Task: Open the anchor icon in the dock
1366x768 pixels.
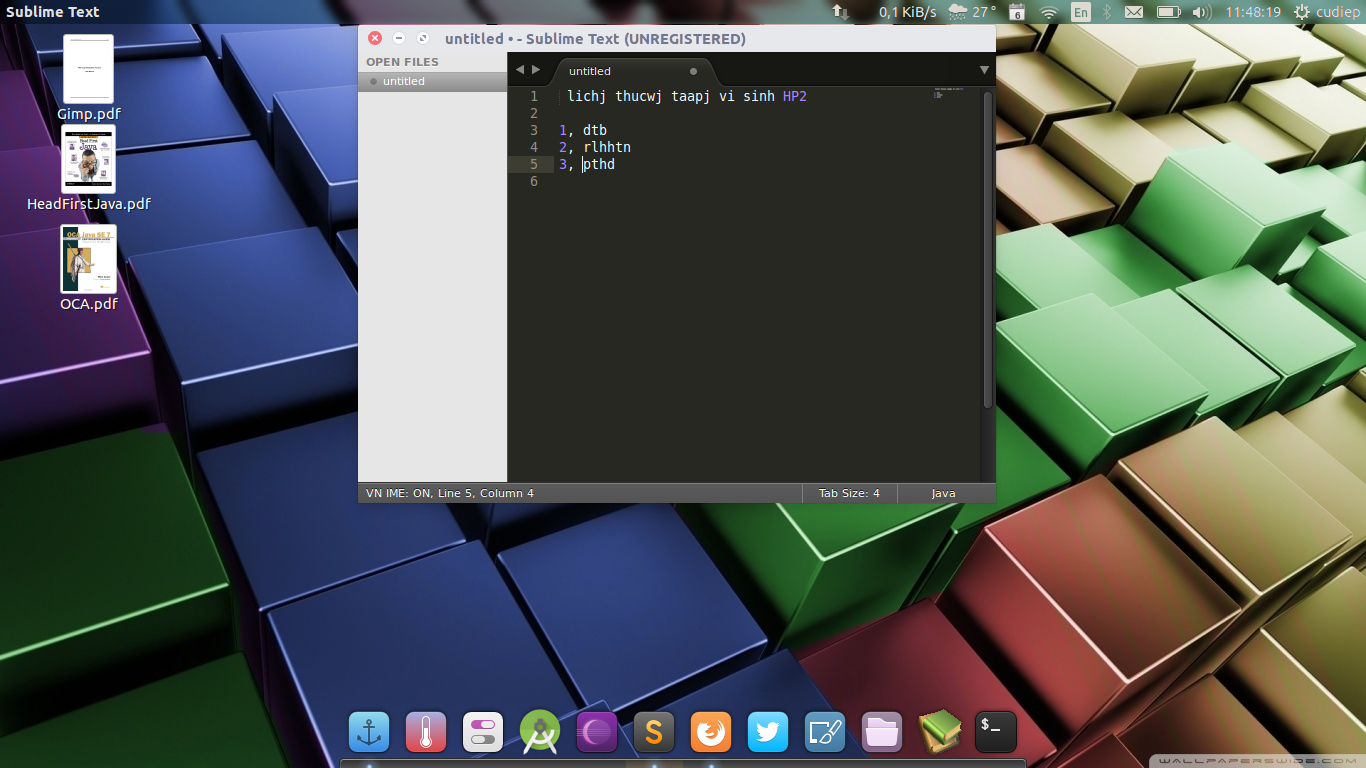Action: click(x=369, y=733)
